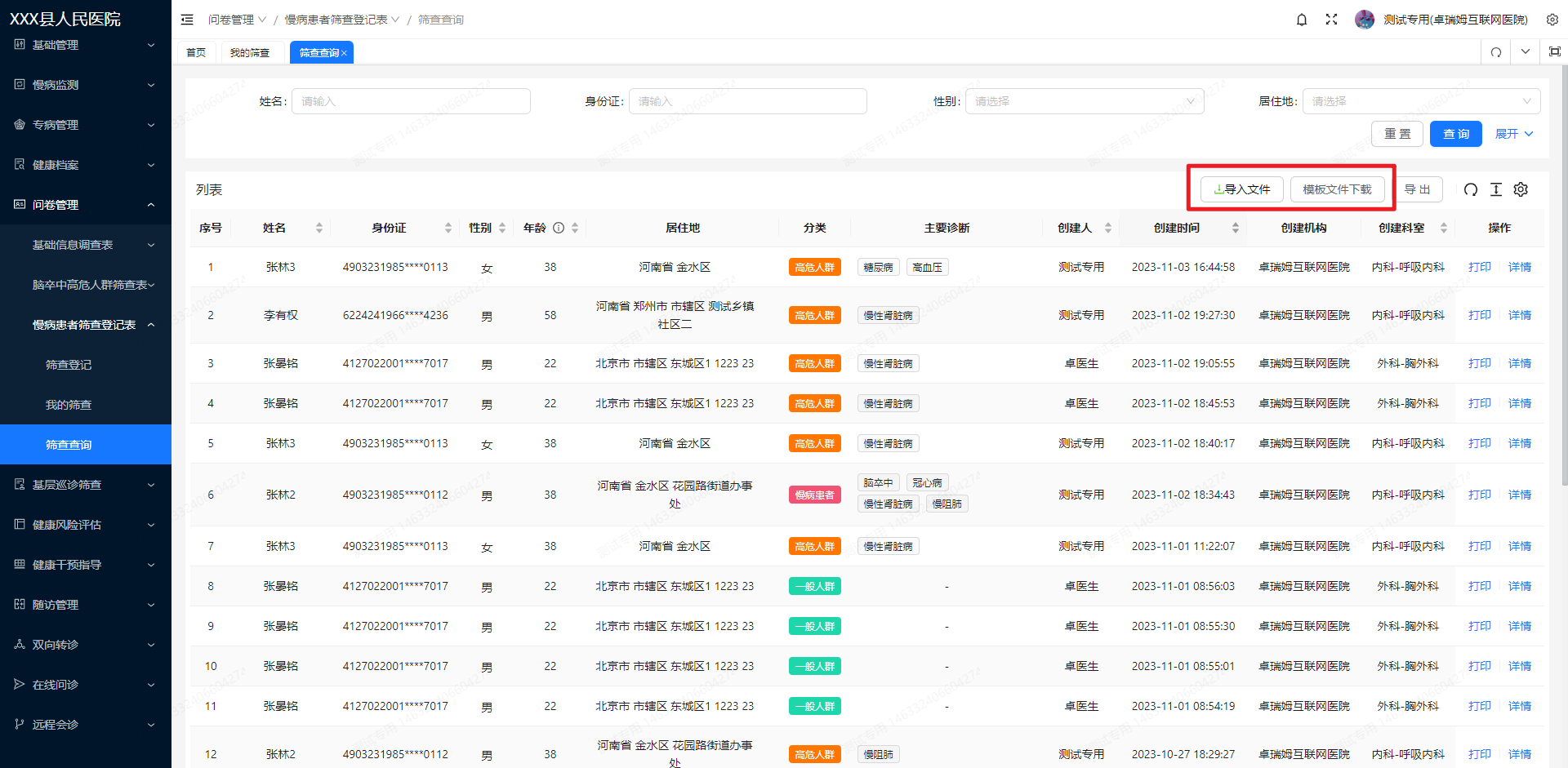Maximize content area icon in tab bar
This screenshot has width=1568, height=768.
click(x=1555, y=51)
